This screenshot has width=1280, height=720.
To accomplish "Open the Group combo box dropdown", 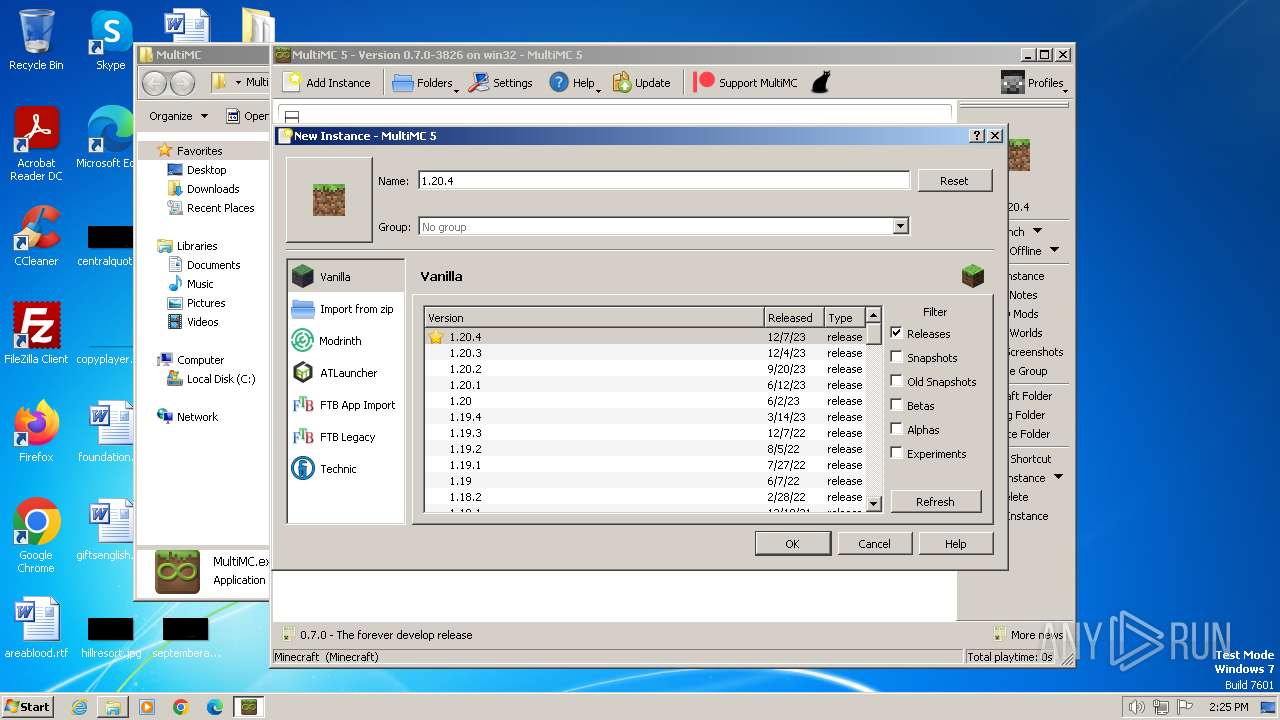I will tap(900, 227).
